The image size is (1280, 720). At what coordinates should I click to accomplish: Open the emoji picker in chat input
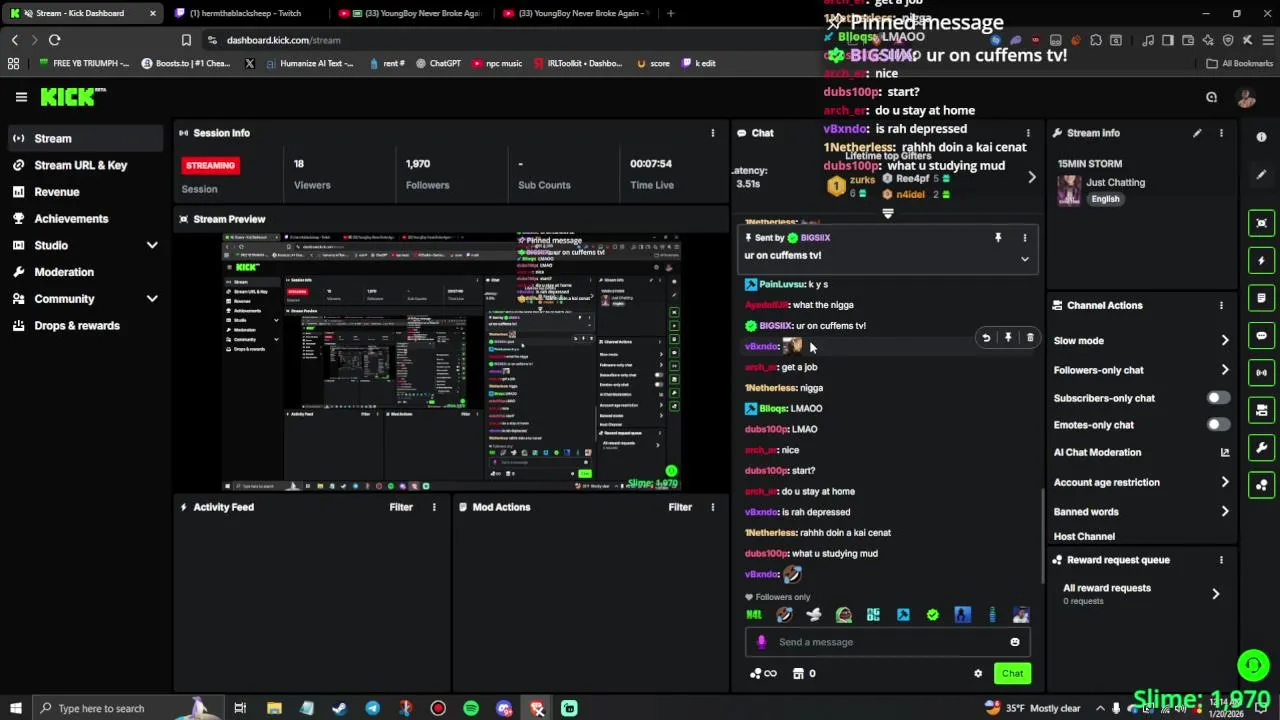tap(1015, 642)
